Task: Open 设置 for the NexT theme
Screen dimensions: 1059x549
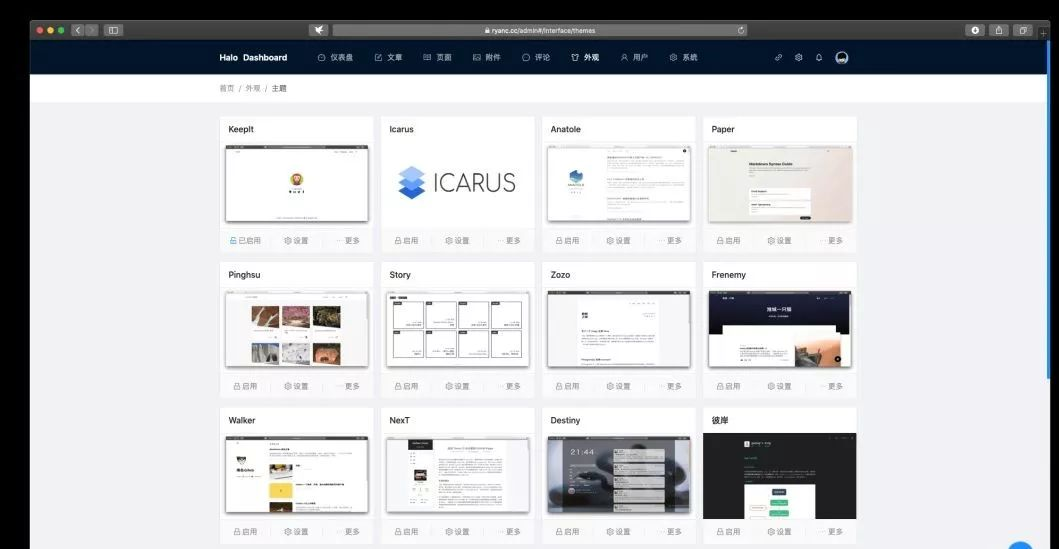Action: coord(457,531)
